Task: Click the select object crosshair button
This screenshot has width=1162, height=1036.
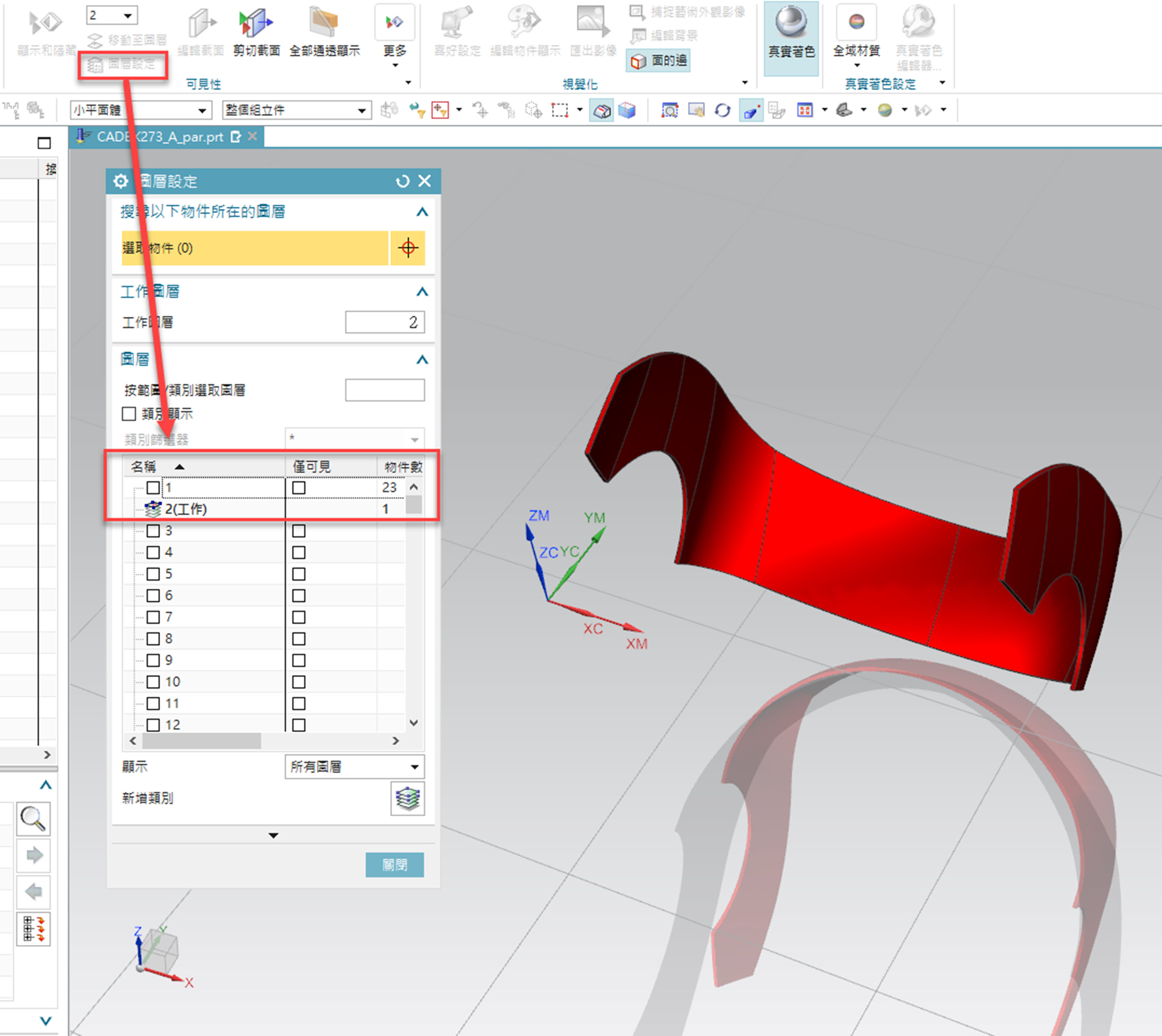Action: coord(407,248)
